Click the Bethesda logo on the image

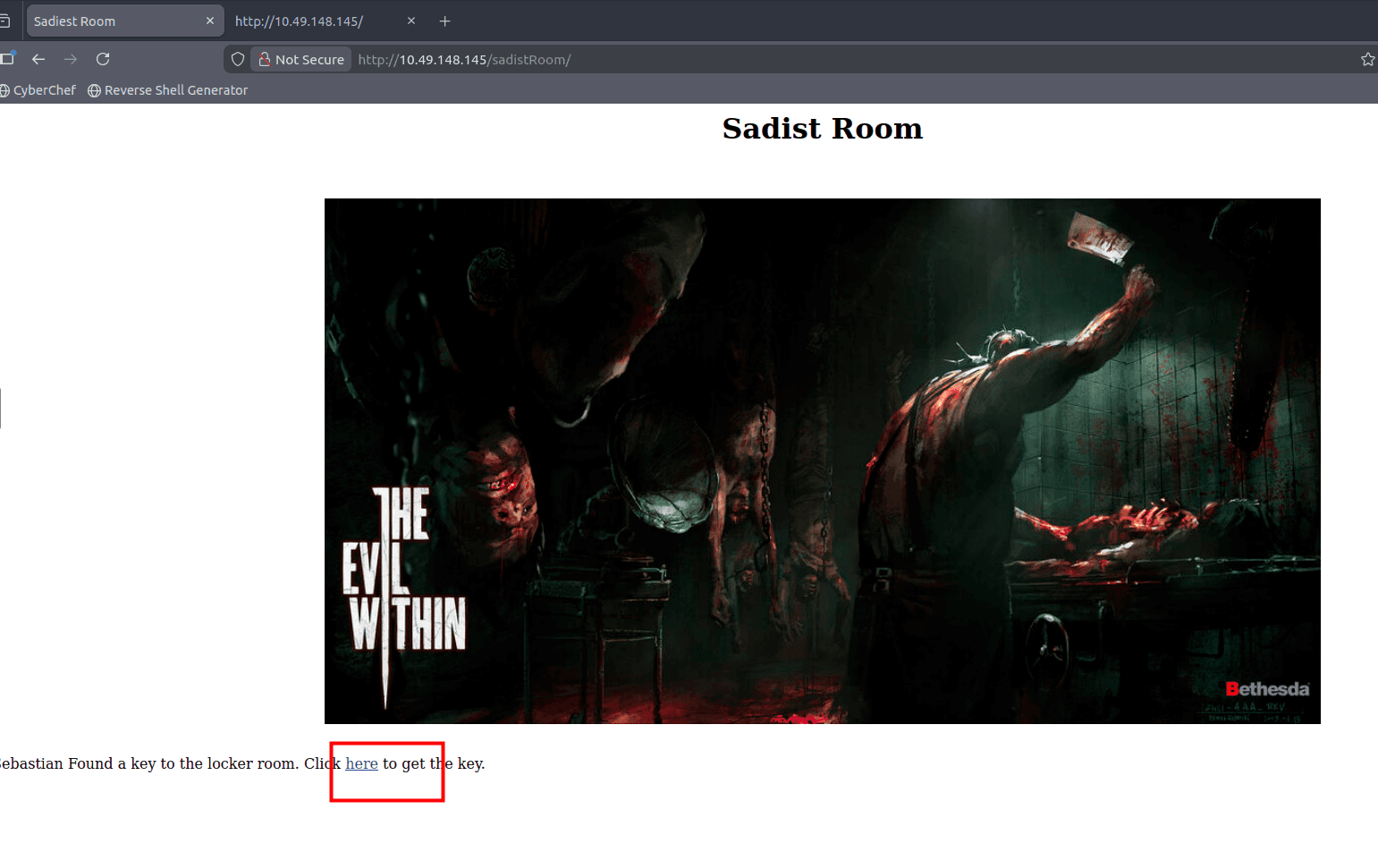point(1267,689)
